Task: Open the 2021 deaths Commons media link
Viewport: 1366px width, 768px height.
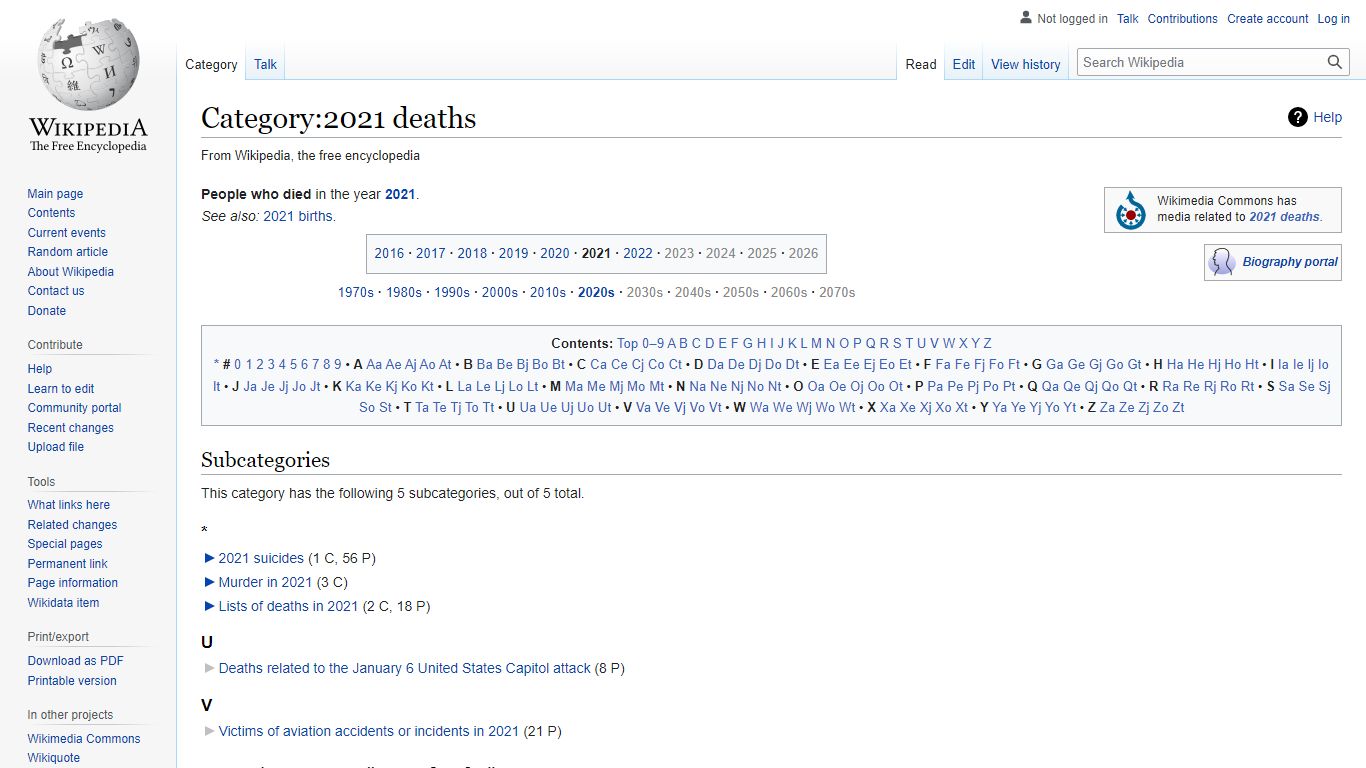Action: pos(1285,217)
